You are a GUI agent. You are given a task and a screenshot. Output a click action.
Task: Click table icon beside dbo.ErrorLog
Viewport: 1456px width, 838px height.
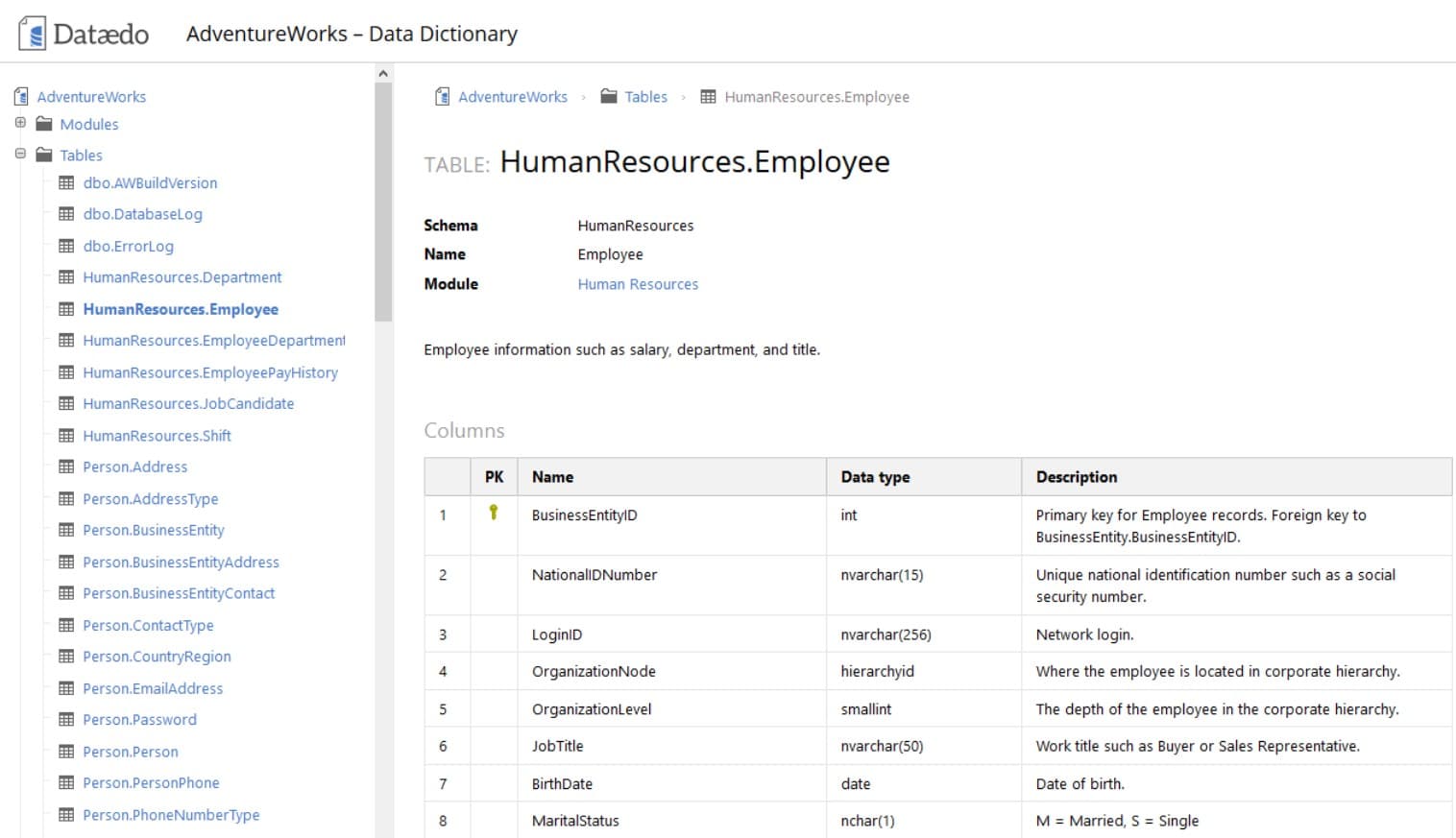click(x=66, y=246)
